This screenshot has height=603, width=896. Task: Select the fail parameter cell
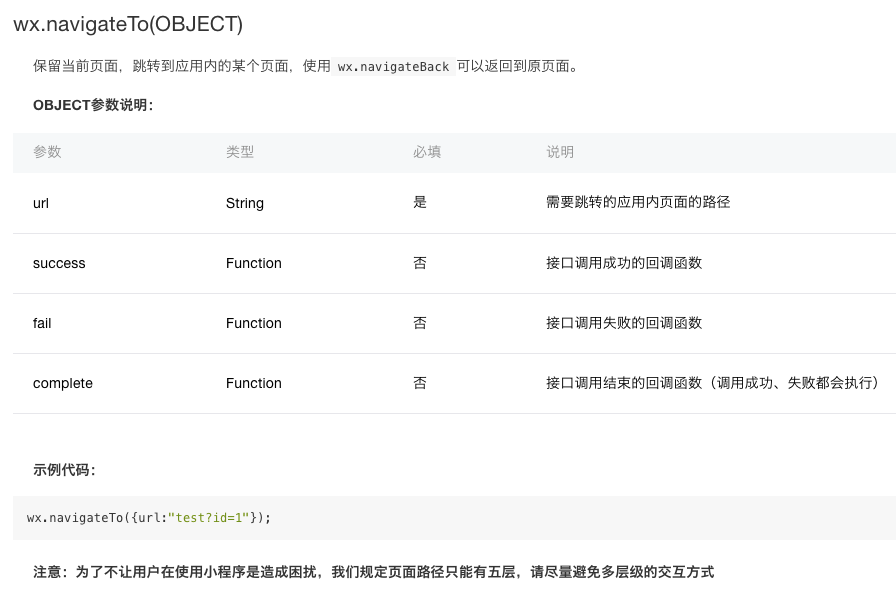click(x=42, y=323)
